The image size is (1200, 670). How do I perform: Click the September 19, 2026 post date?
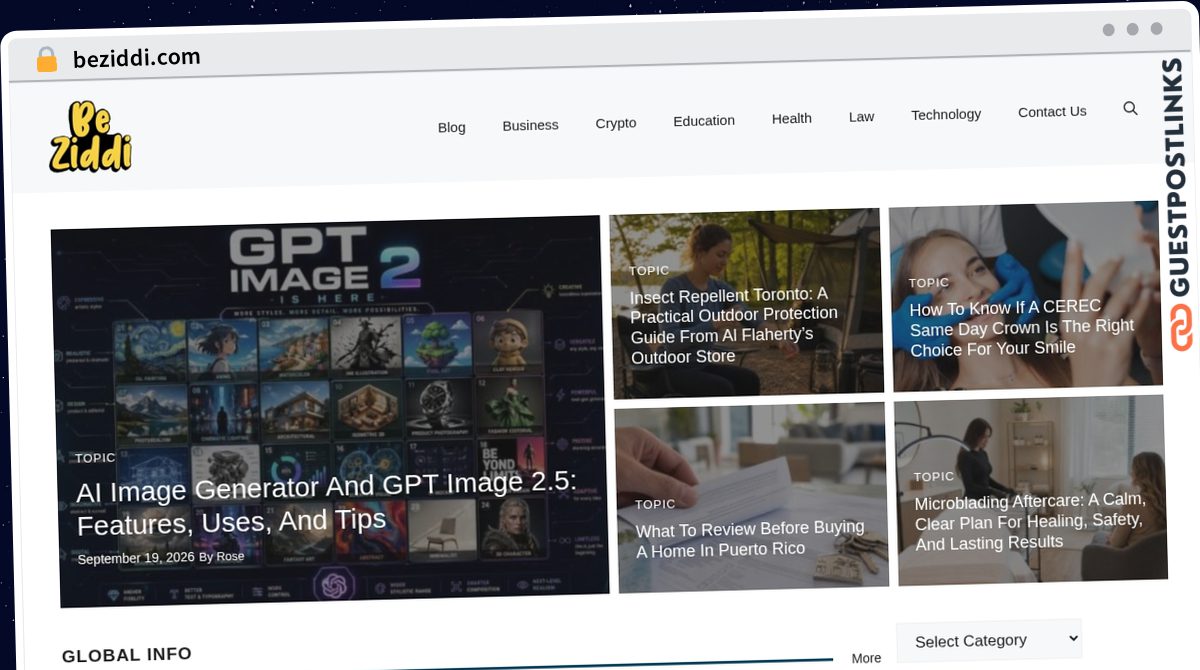[135, 558]
